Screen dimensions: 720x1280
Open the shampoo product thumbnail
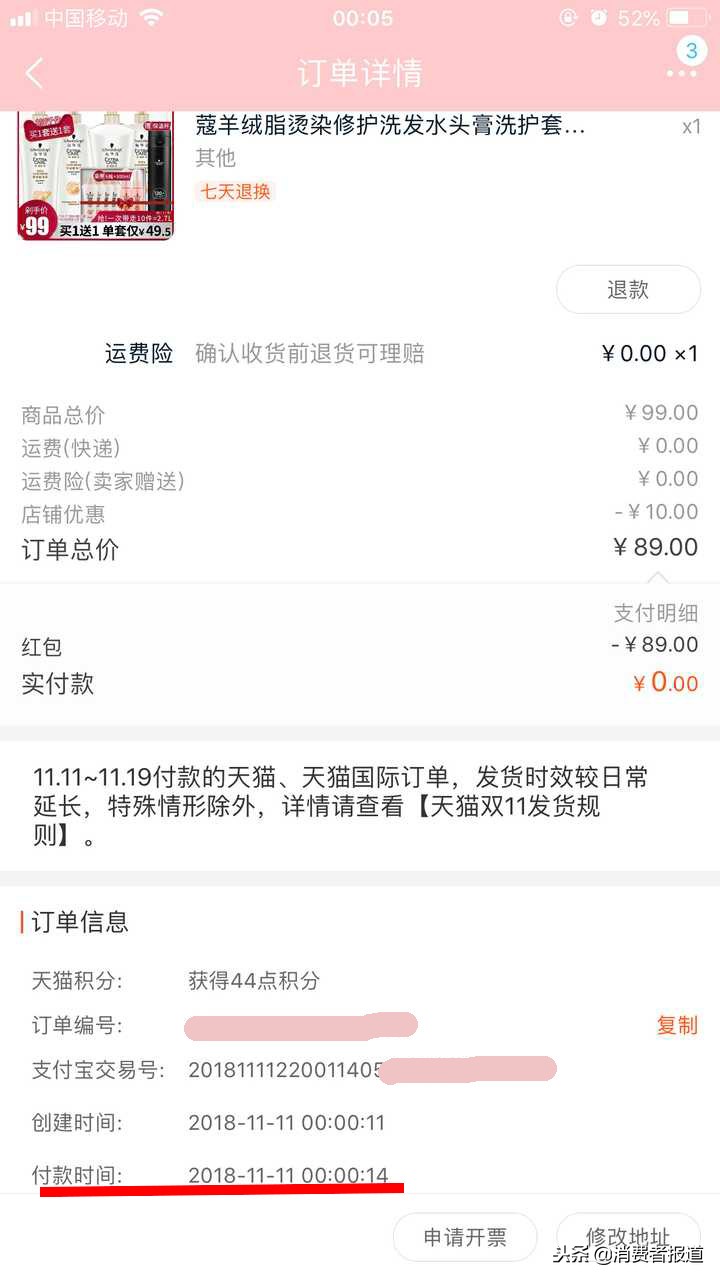pos(96,175)
